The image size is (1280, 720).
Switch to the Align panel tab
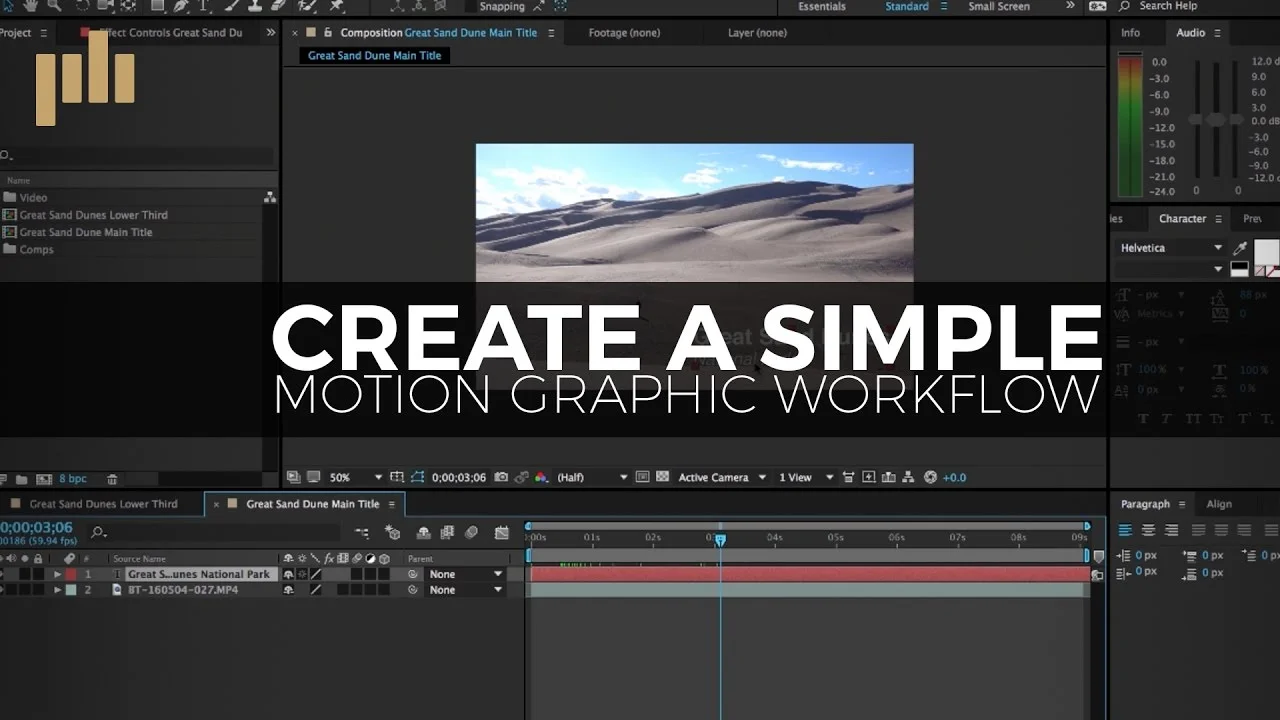click(1219, 504)
